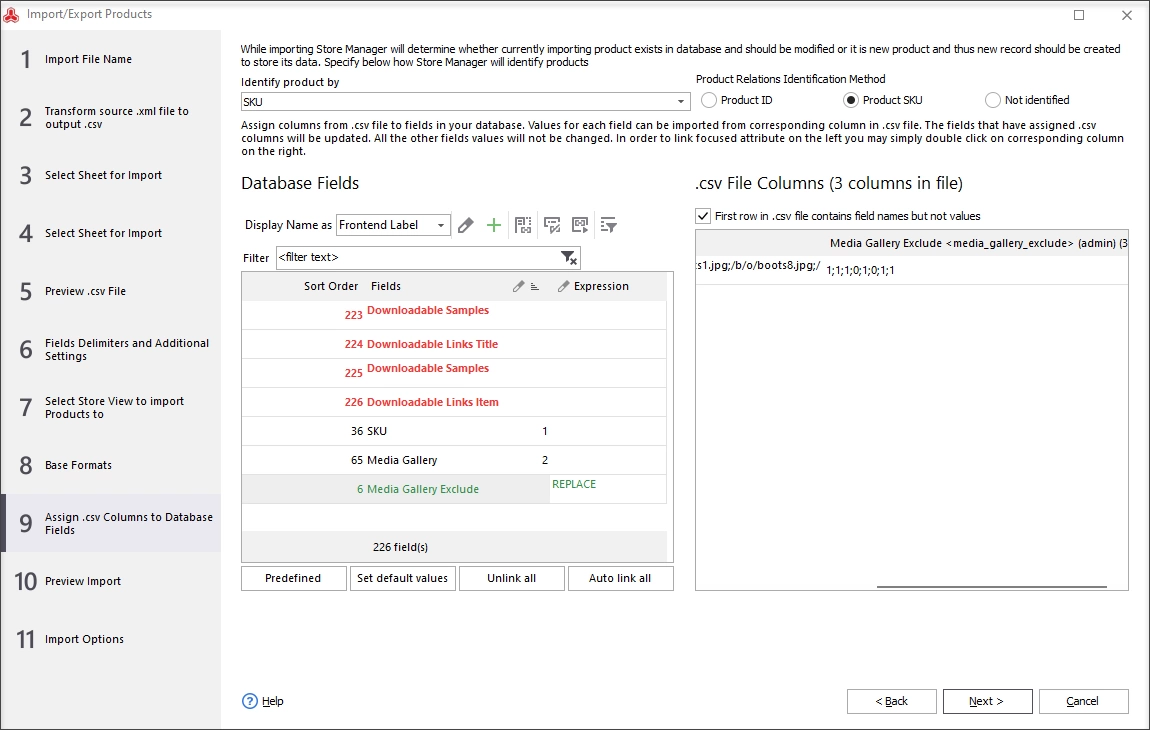The height and width of the screenshot is (730, 1150).
Task: Select row 224 Downloadable Links Title
Action: pos(454,344)
